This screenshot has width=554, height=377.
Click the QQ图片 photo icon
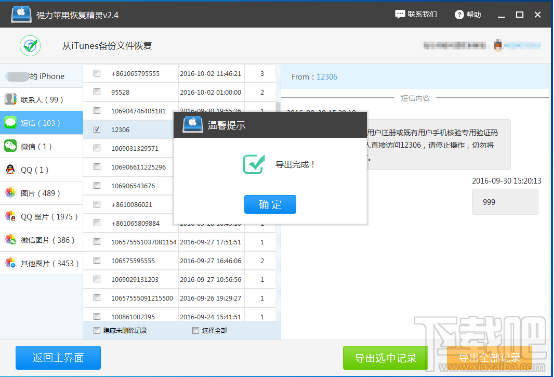[x=10, y=216]
